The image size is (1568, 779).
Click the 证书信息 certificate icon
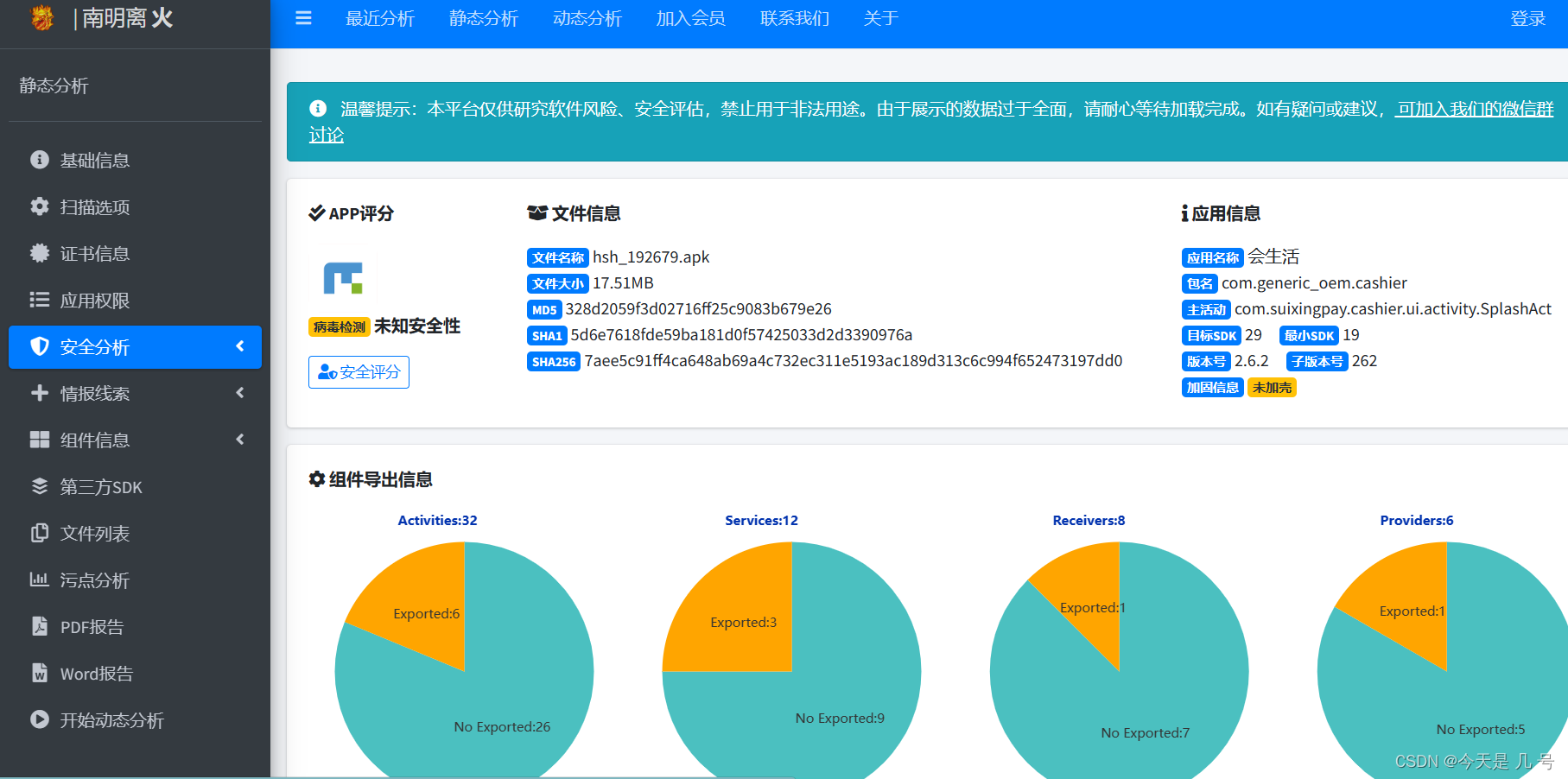[x=40, y=253]
